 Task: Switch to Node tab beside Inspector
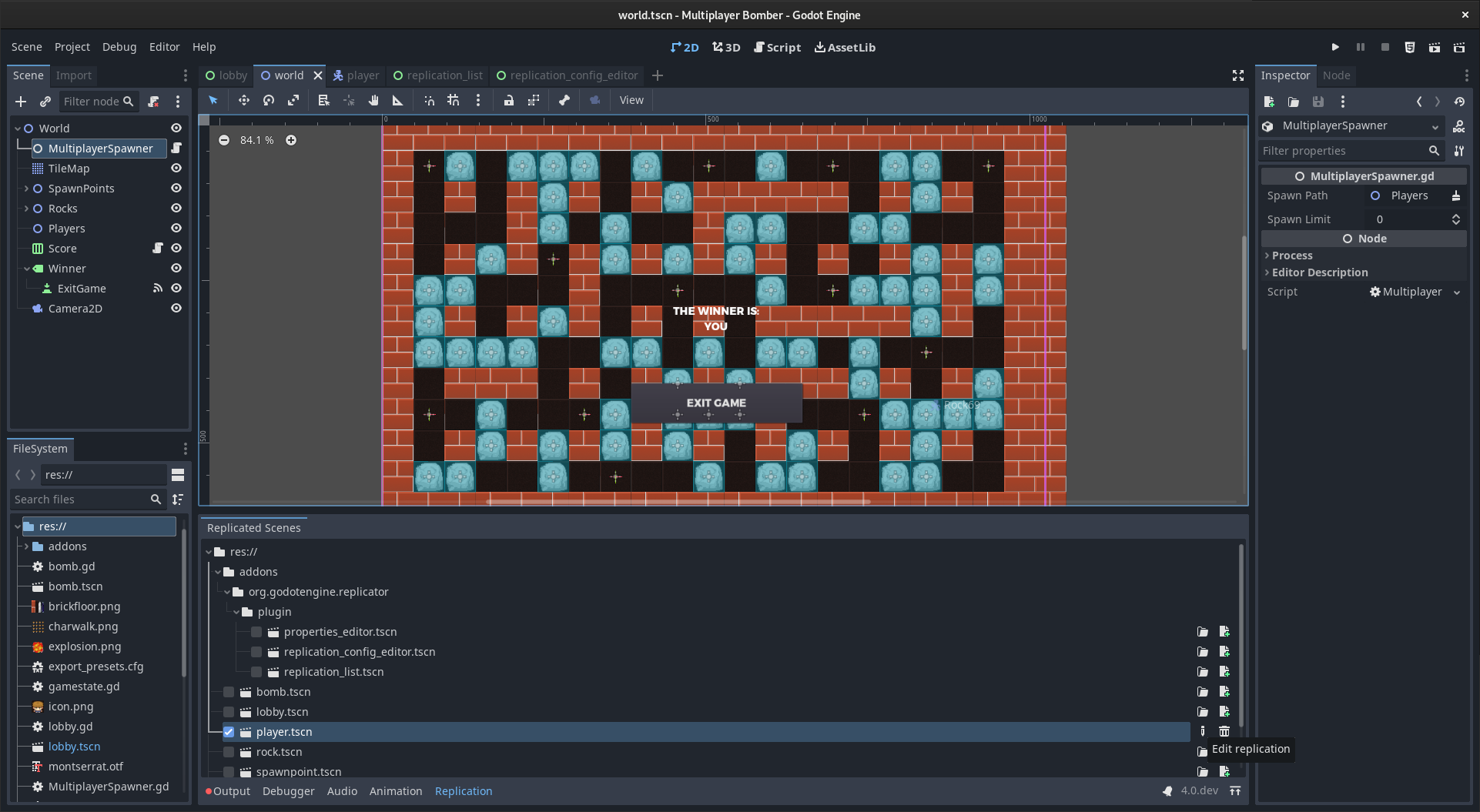(x=1337, y=75)
